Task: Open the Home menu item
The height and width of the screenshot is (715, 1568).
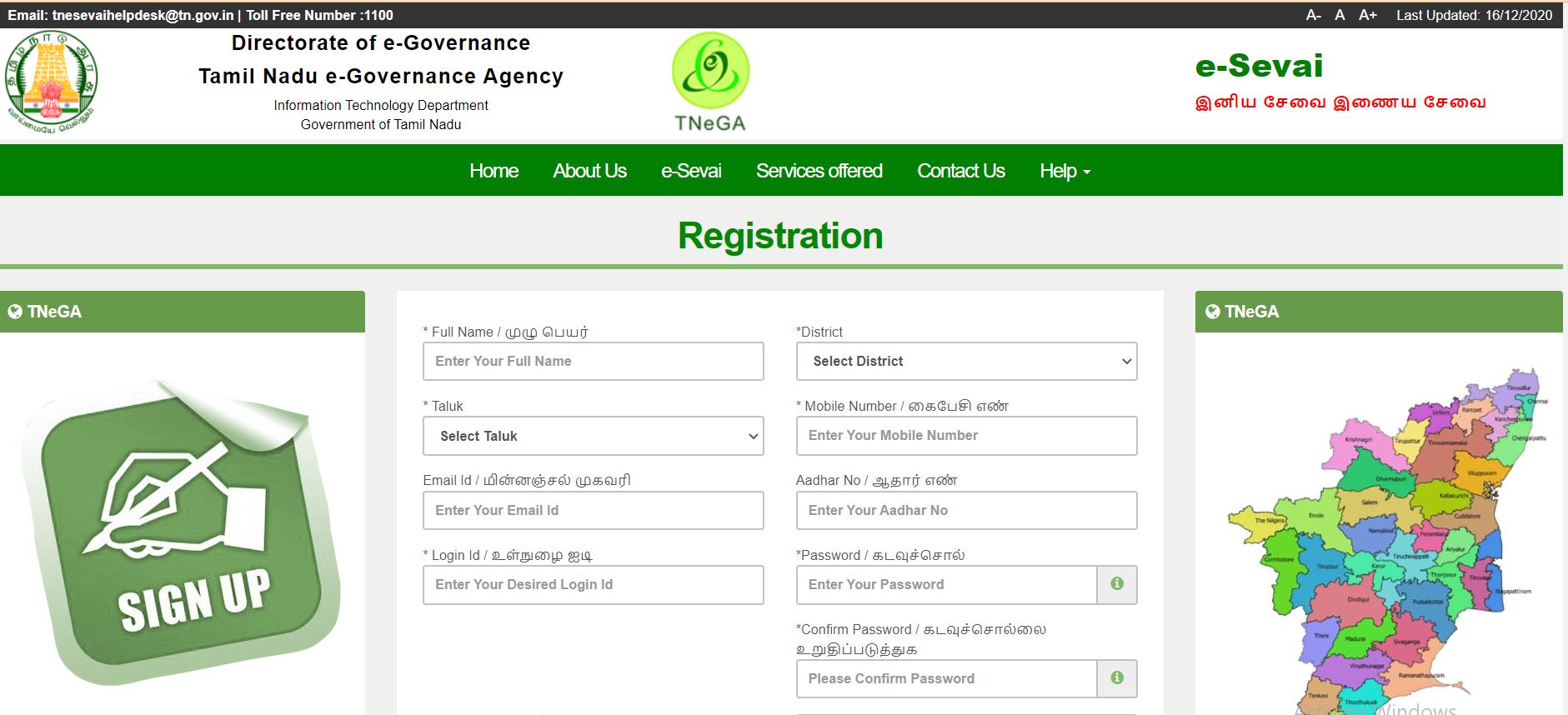Action: click(493, 171)
